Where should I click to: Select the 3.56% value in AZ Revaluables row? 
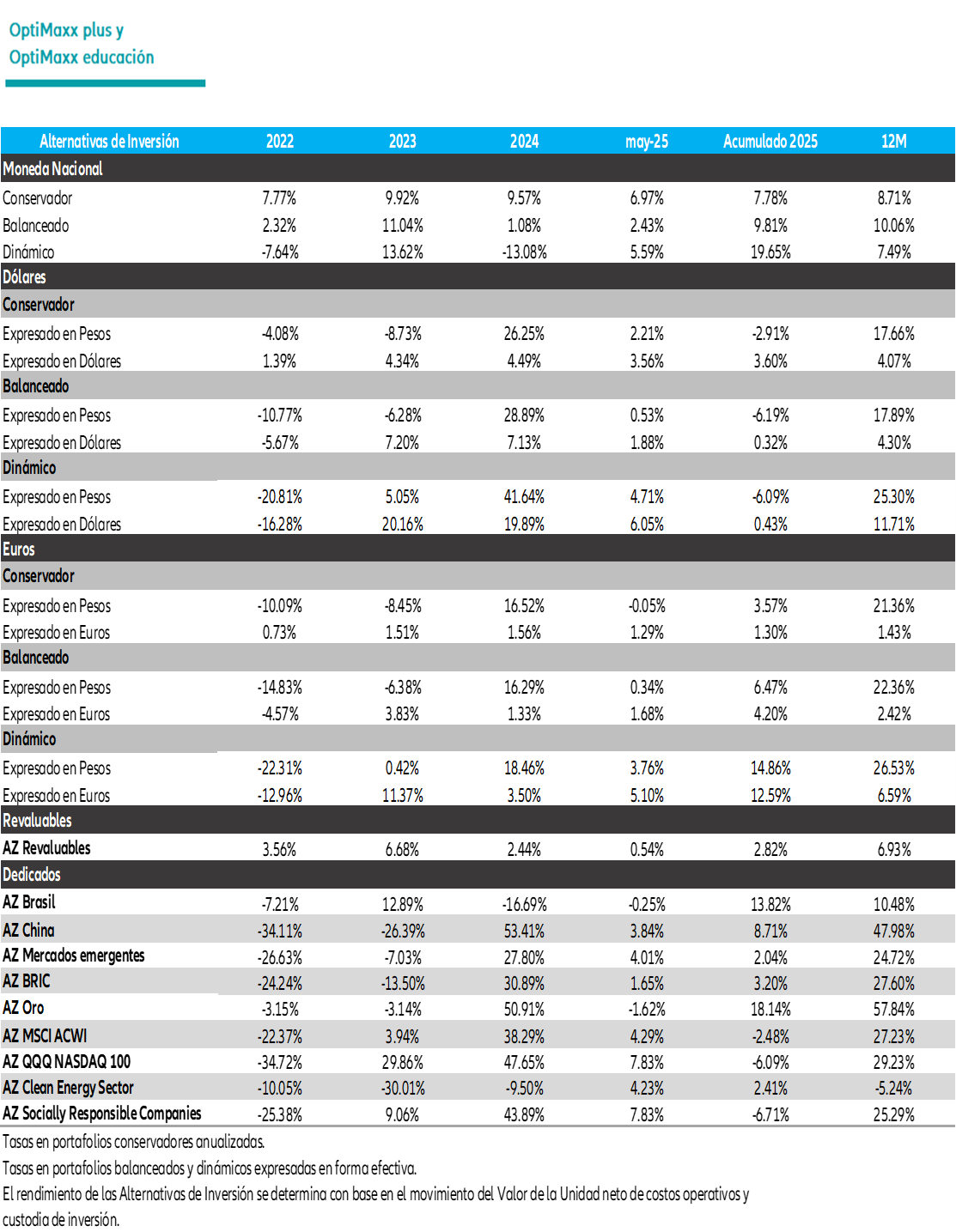pyautogui.click(x=280, y=850)
